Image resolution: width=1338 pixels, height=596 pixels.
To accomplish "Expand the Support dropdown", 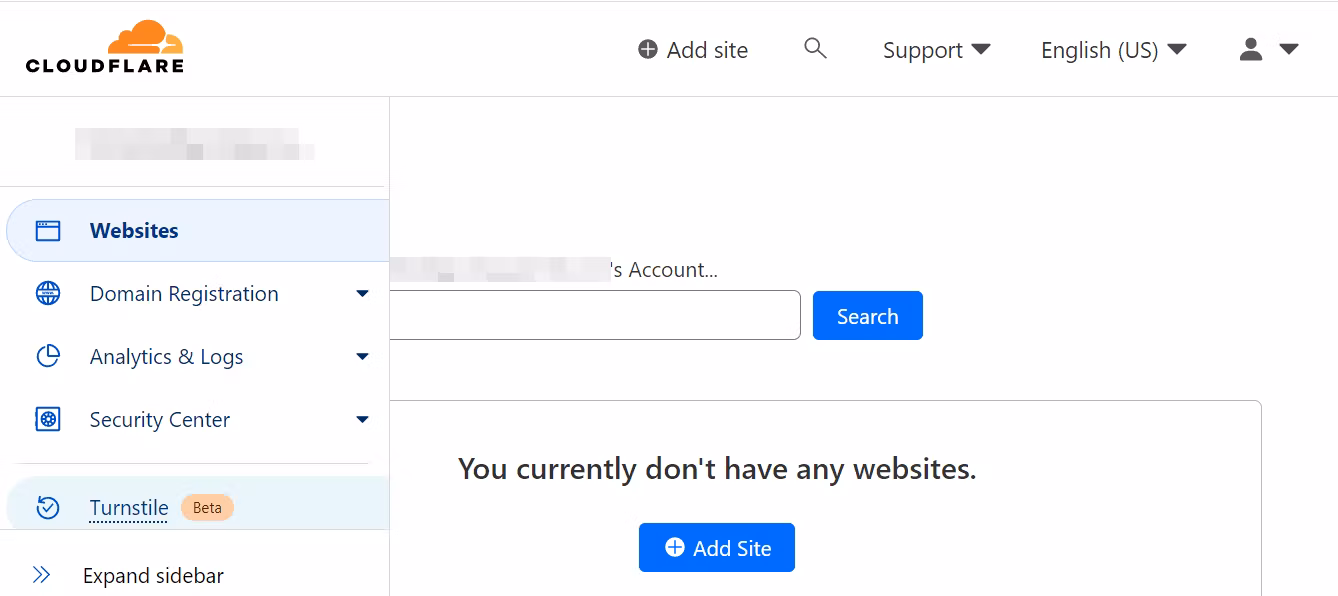I will (936, 49).
